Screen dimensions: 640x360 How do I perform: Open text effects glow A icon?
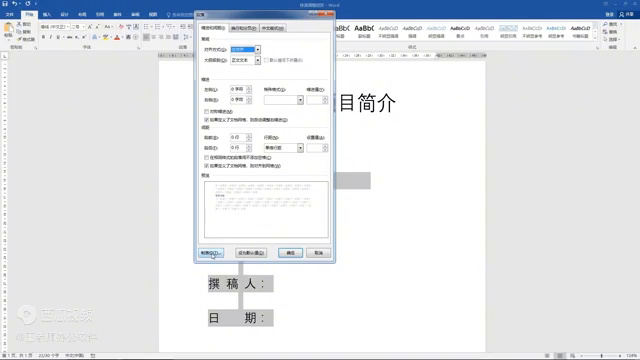(94, 37)
